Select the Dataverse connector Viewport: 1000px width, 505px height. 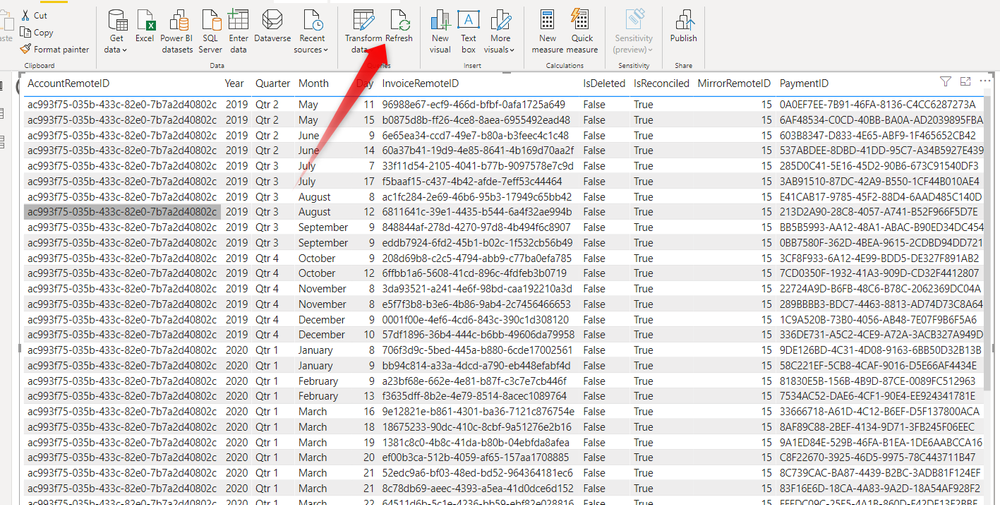[272, 30]
